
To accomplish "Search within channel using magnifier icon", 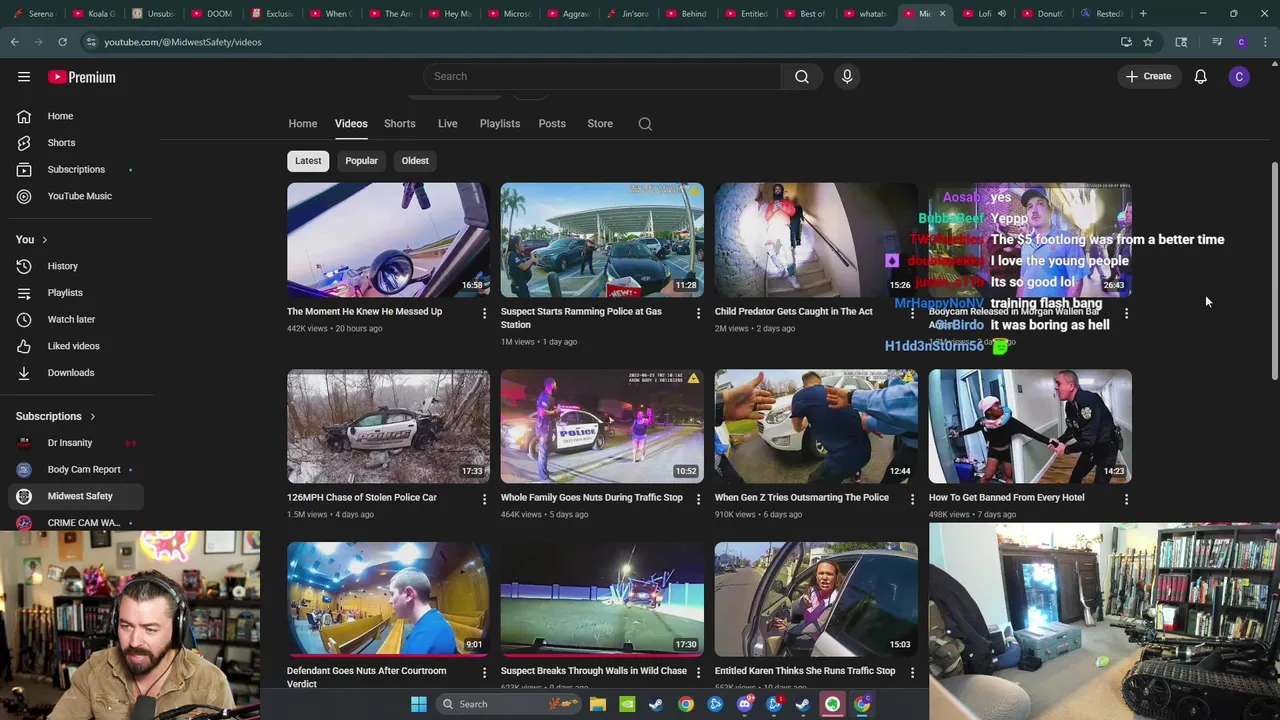I will pyautogui.click(x=645, y=124).
